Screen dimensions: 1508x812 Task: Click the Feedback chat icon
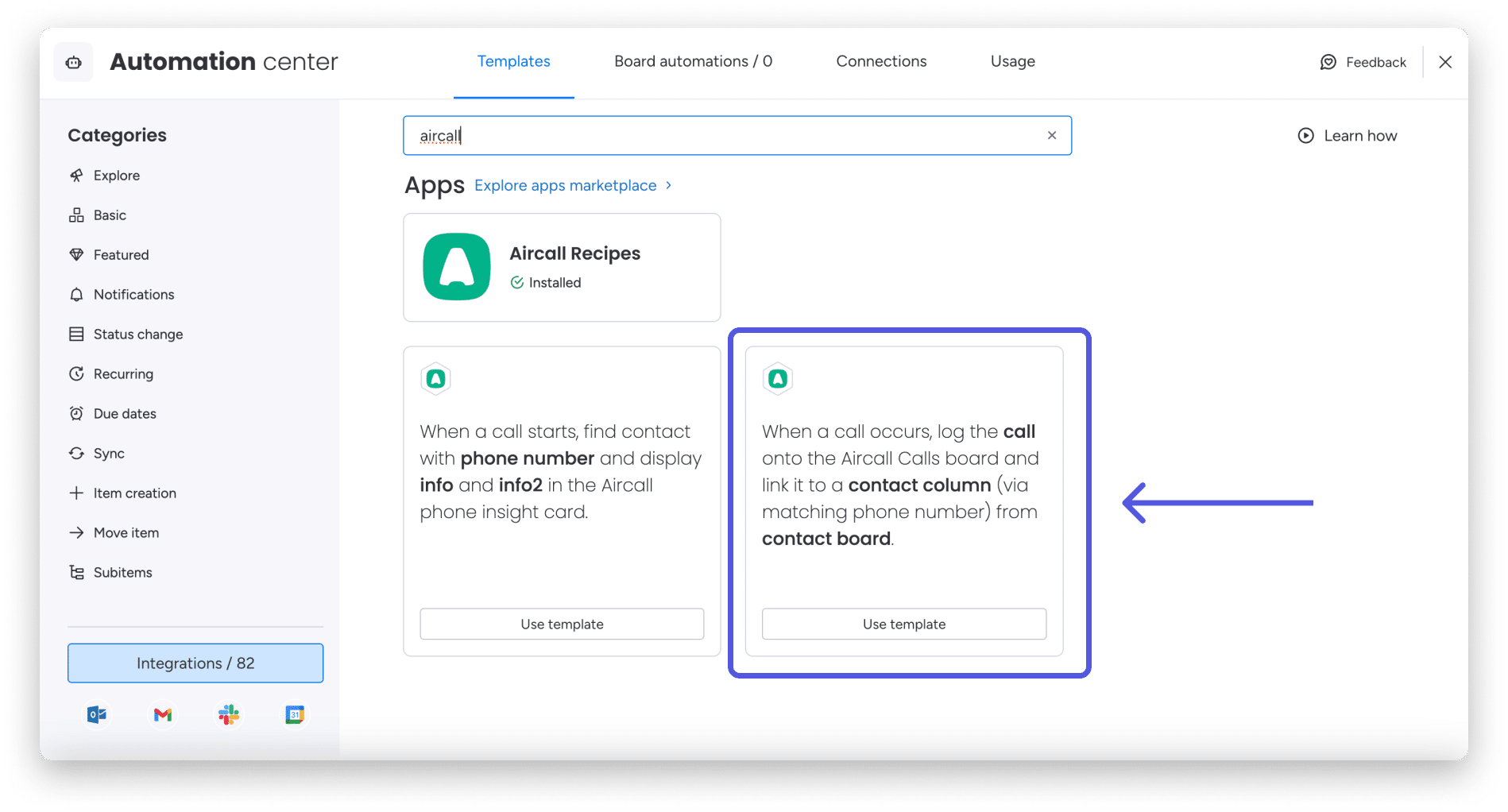1328,62
